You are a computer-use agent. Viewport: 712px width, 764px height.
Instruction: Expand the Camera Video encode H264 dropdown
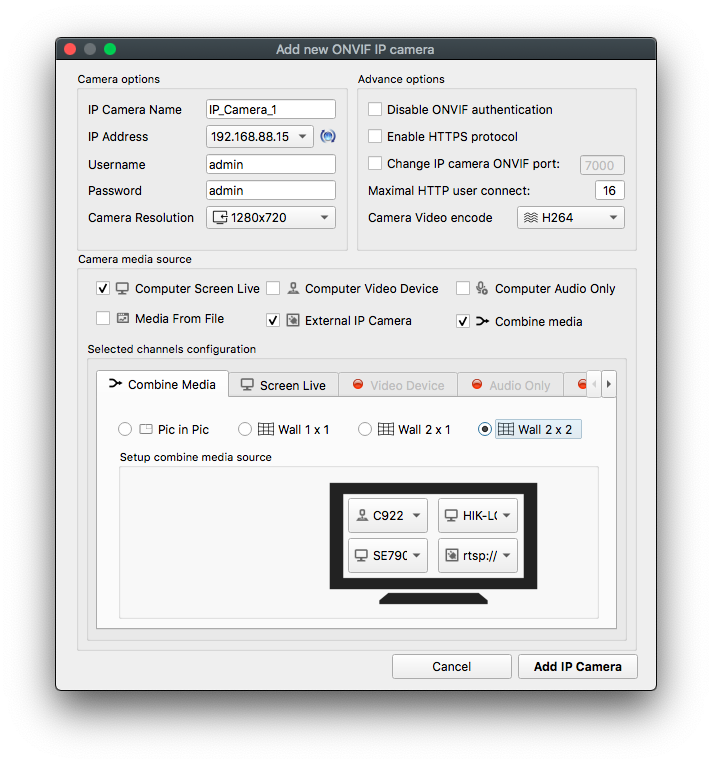570,217
